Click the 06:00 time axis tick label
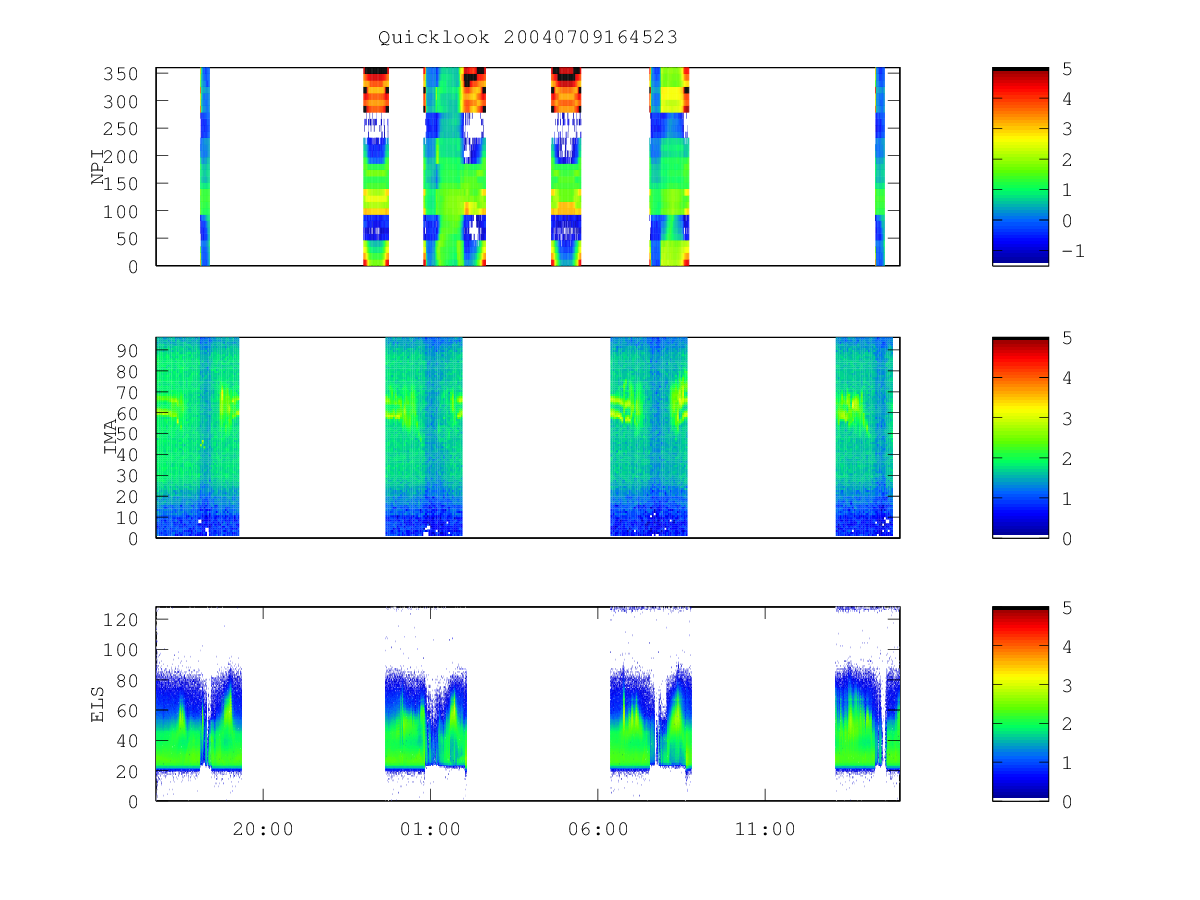This screenshot has width=1200, height=900. (598, 829)
